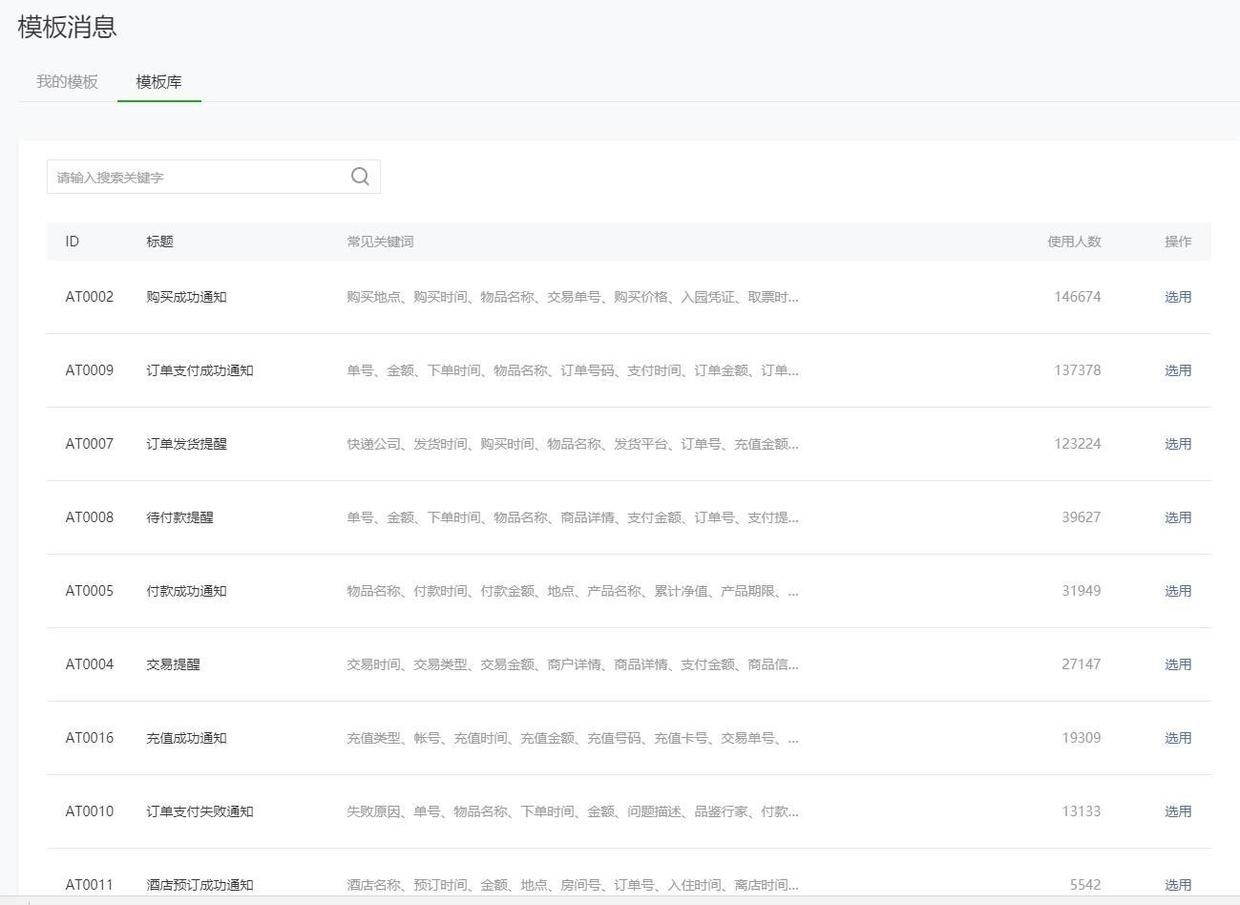This screenshot has width=1240, height=905.
Task: Click the AT0002 template ID
Action: tap(89, 297)
